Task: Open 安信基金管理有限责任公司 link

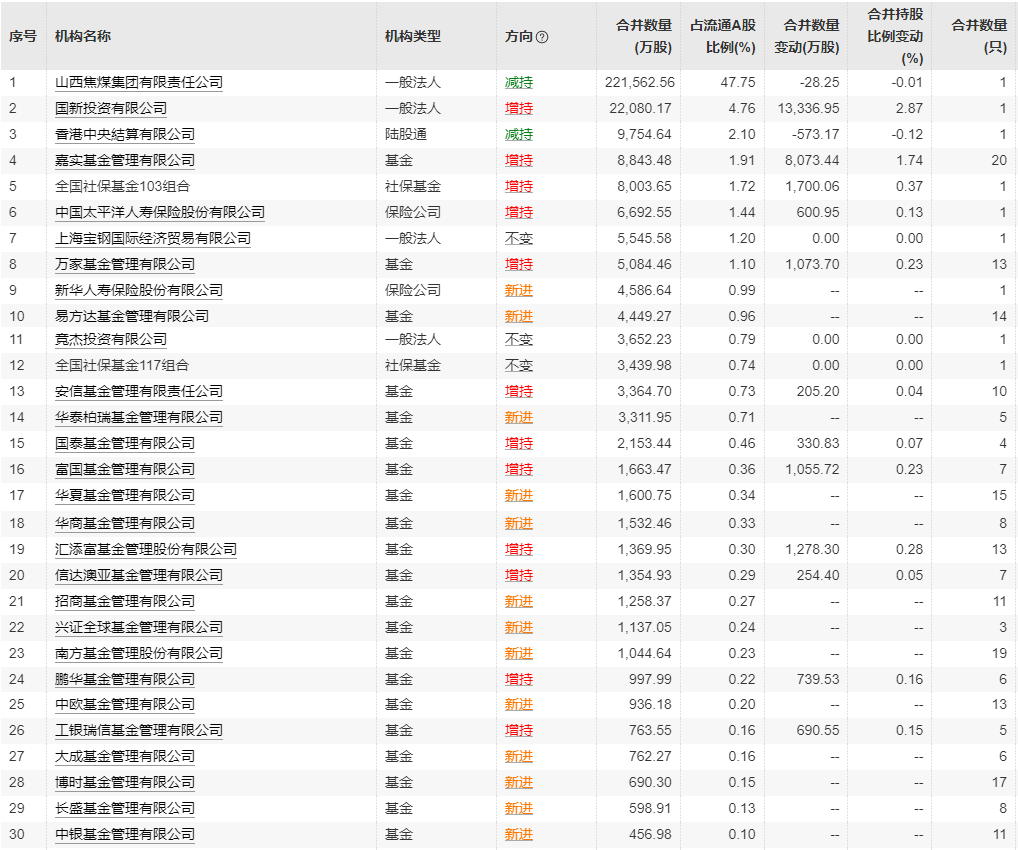Action: tap(139, 392)
